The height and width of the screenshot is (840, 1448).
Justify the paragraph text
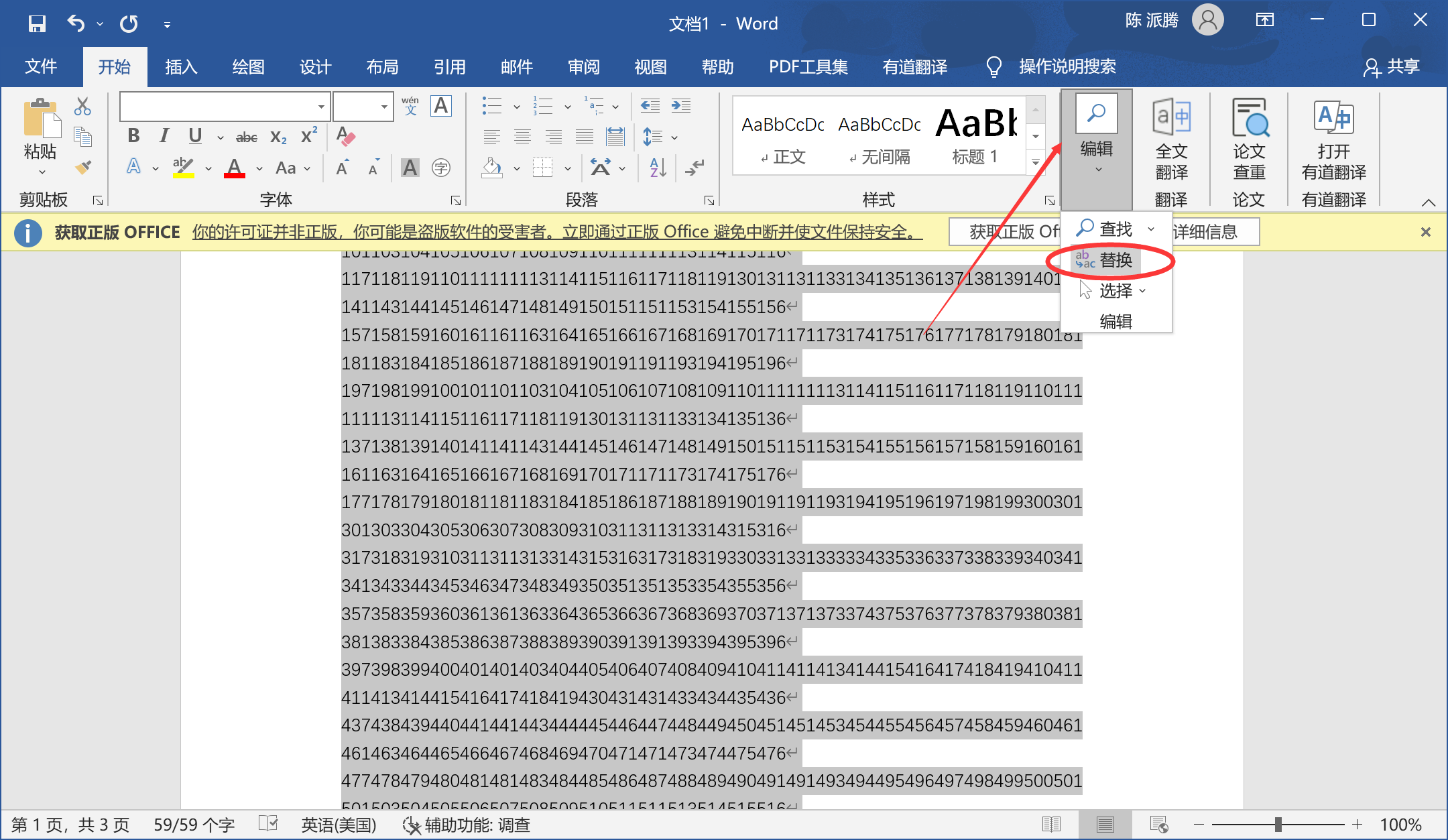(584, 137)
